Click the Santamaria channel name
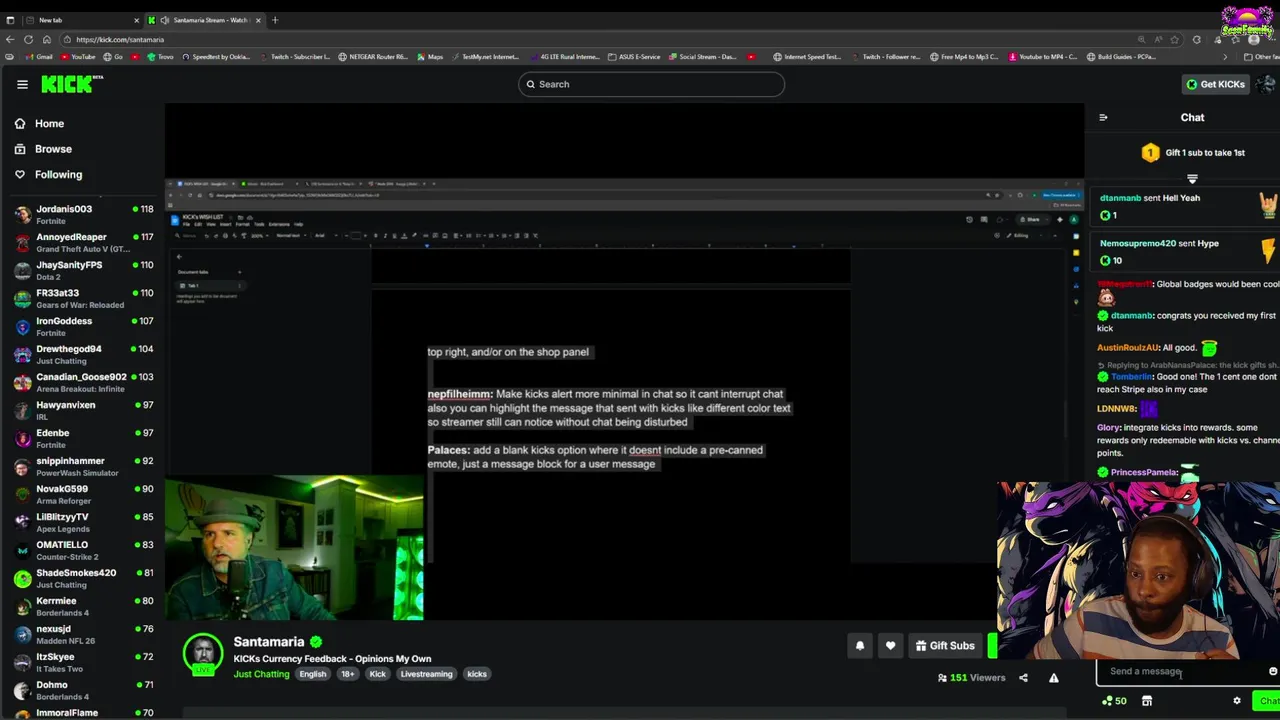 point(269,642)
